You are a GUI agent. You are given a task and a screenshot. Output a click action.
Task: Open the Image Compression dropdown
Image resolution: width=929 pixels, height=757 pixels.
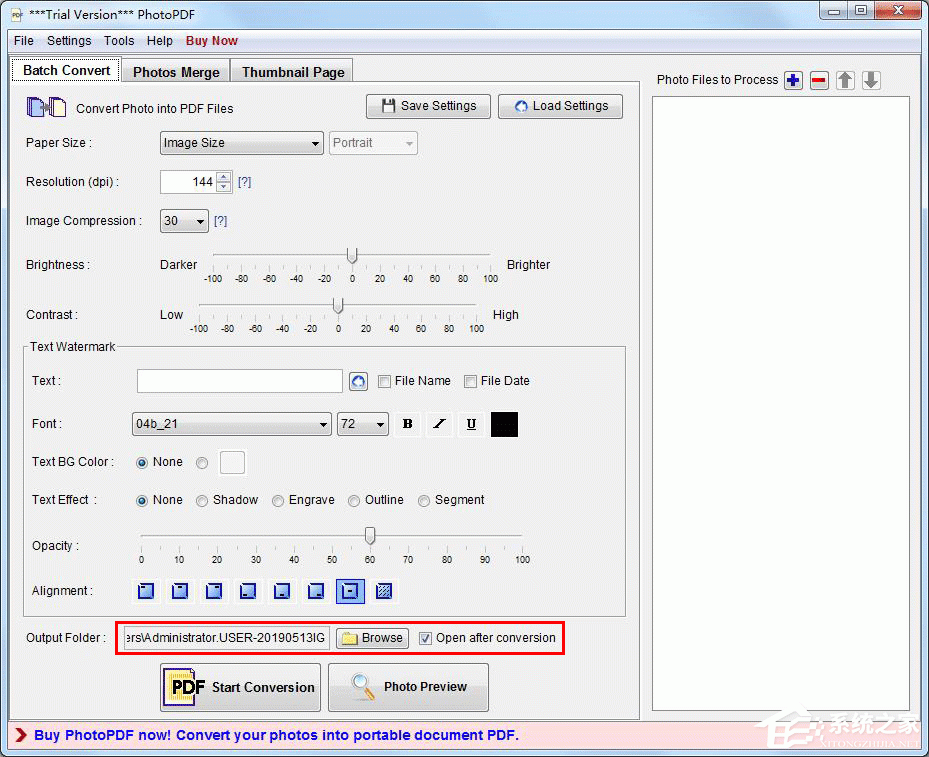(184, 221)
